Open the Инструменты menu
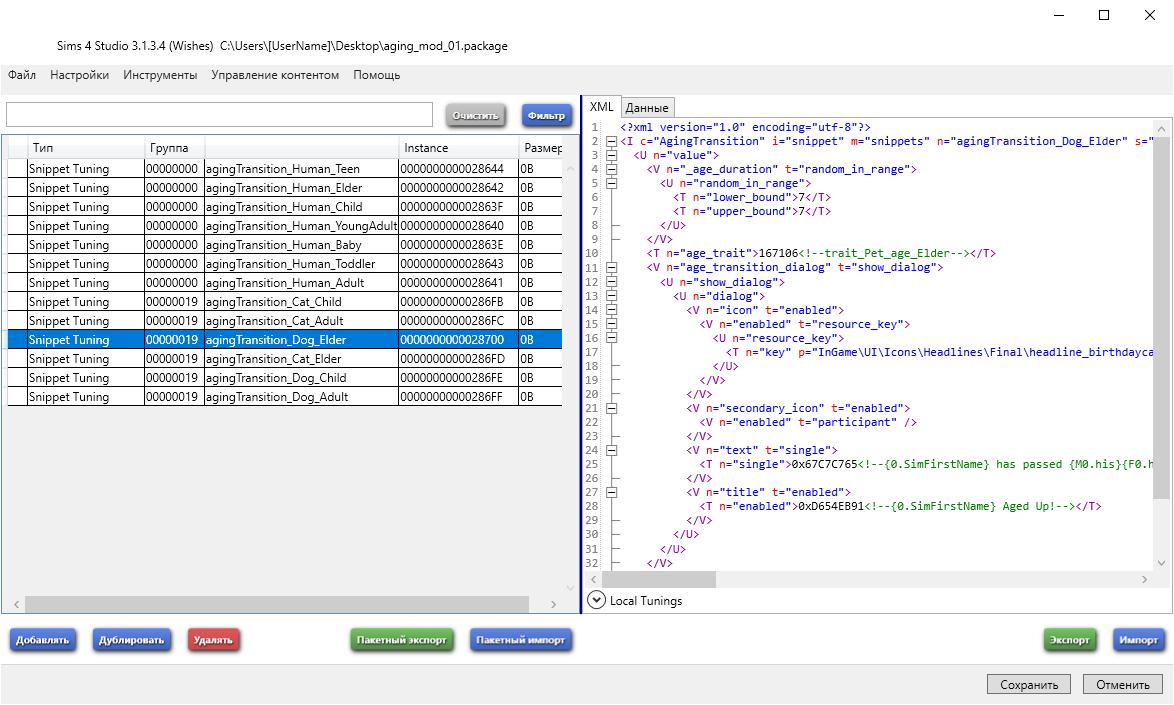 click(160, 75)
